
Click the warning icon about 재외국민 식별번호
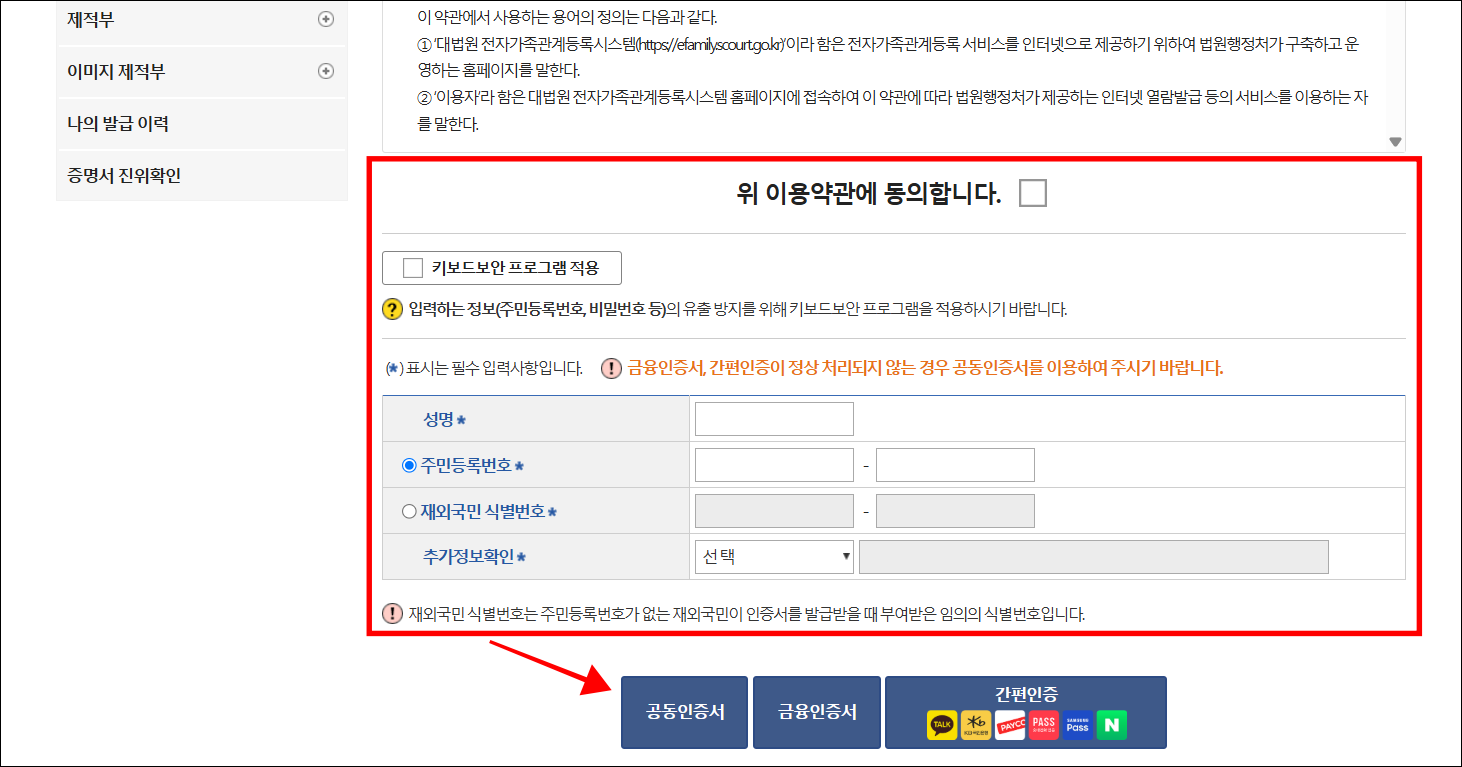pyautogui.click(x=392, y=615)
